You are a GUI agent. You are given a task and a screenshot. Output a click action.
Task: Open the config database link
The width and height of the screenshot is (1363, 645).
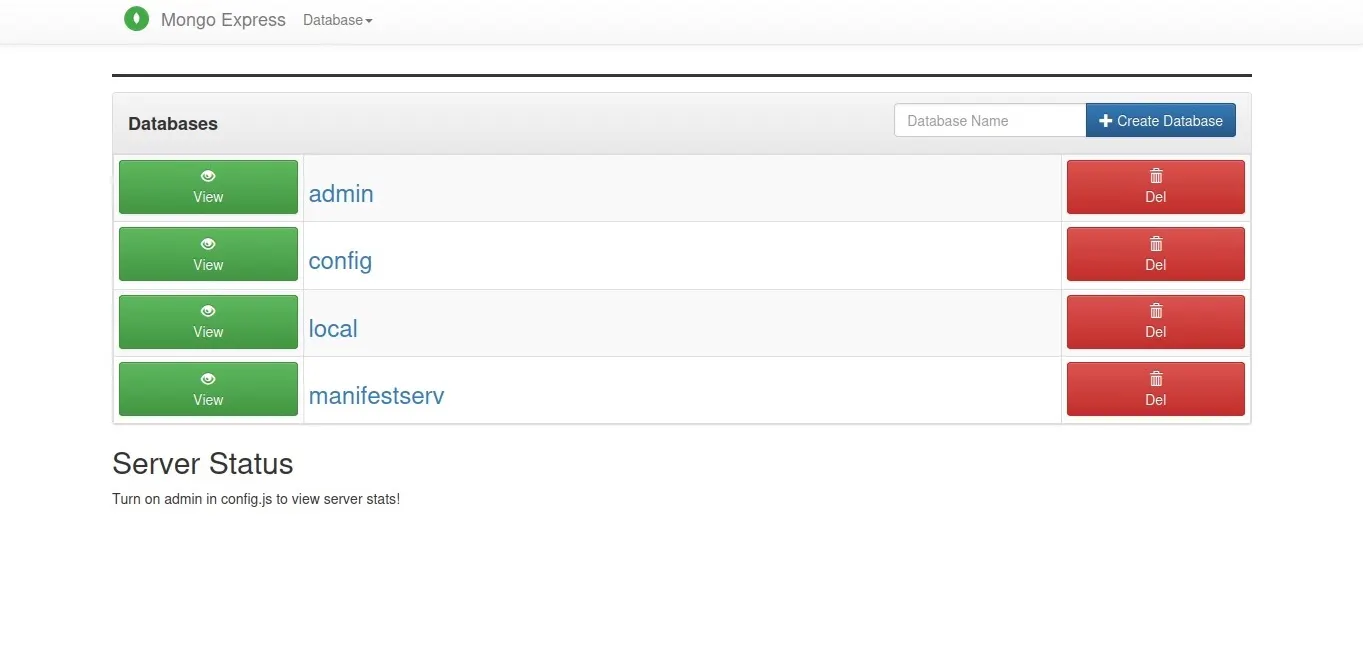click(340, 261)
